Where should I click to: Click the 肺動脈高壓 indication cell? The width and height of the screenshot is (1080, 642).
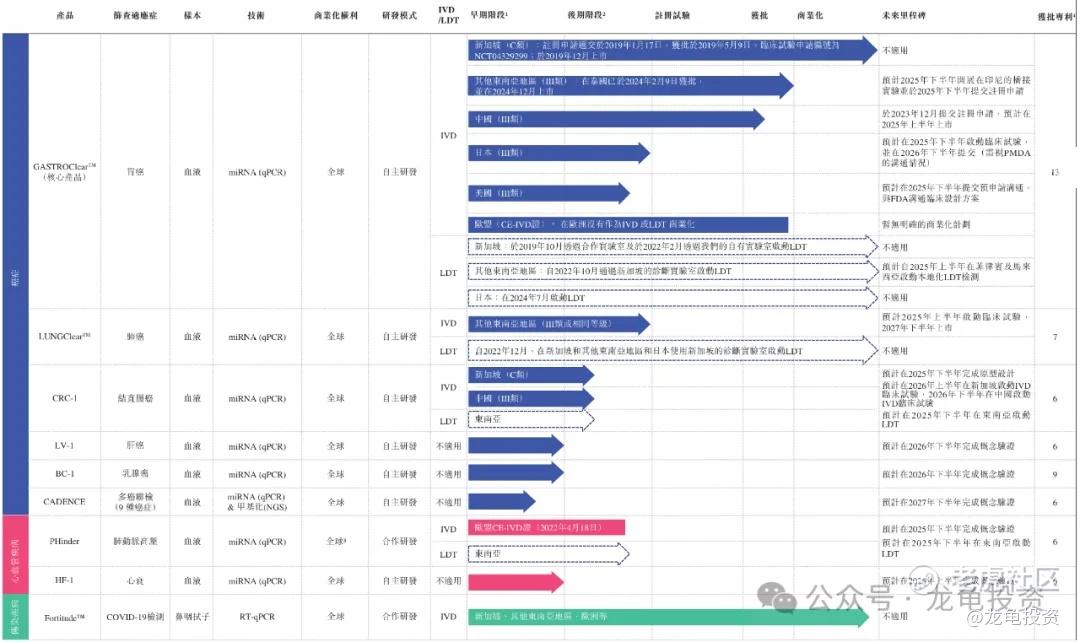point(135,541)
